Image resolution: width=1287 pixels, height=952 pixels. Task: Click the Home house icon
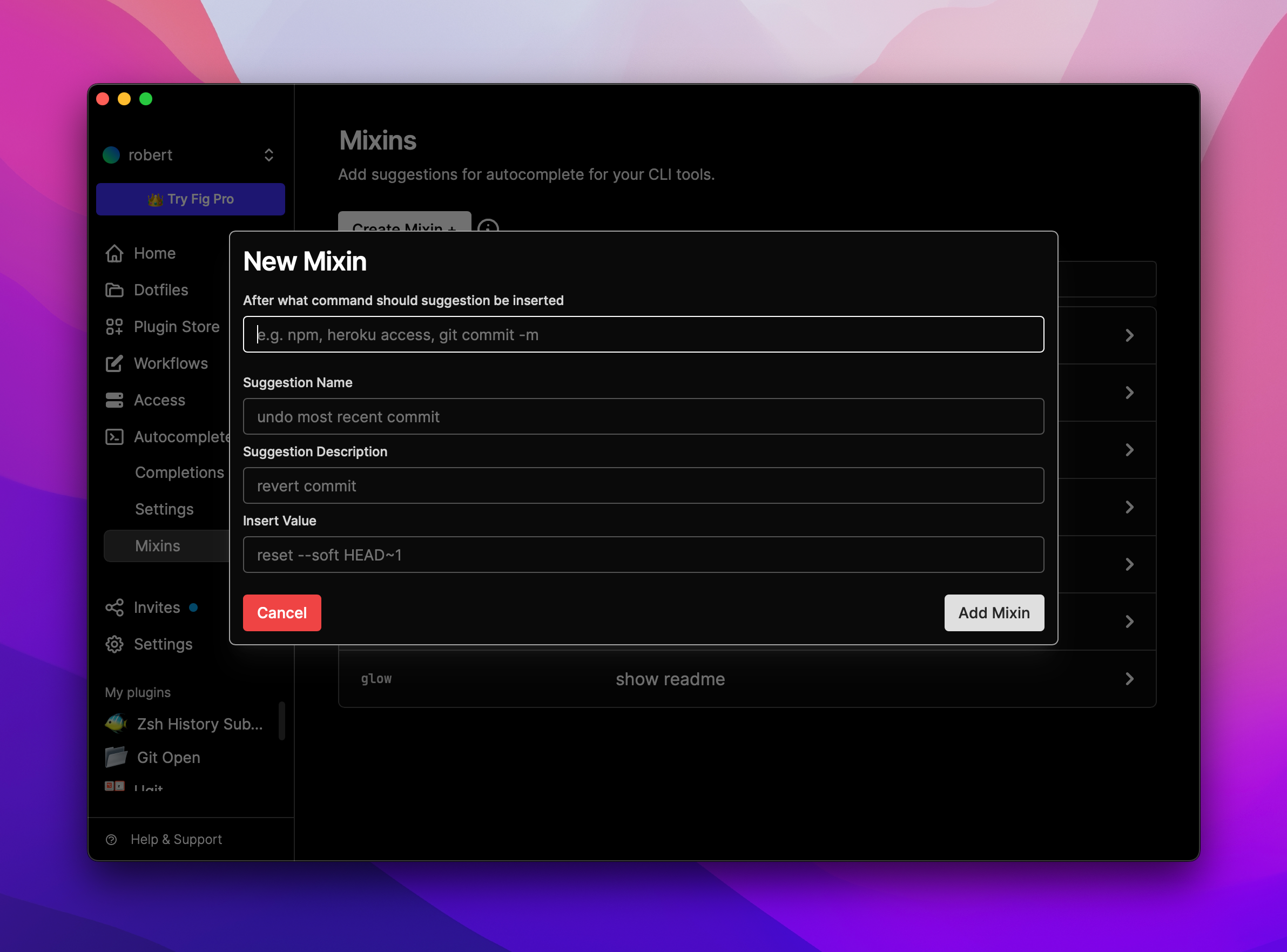(x=114, y=253)
